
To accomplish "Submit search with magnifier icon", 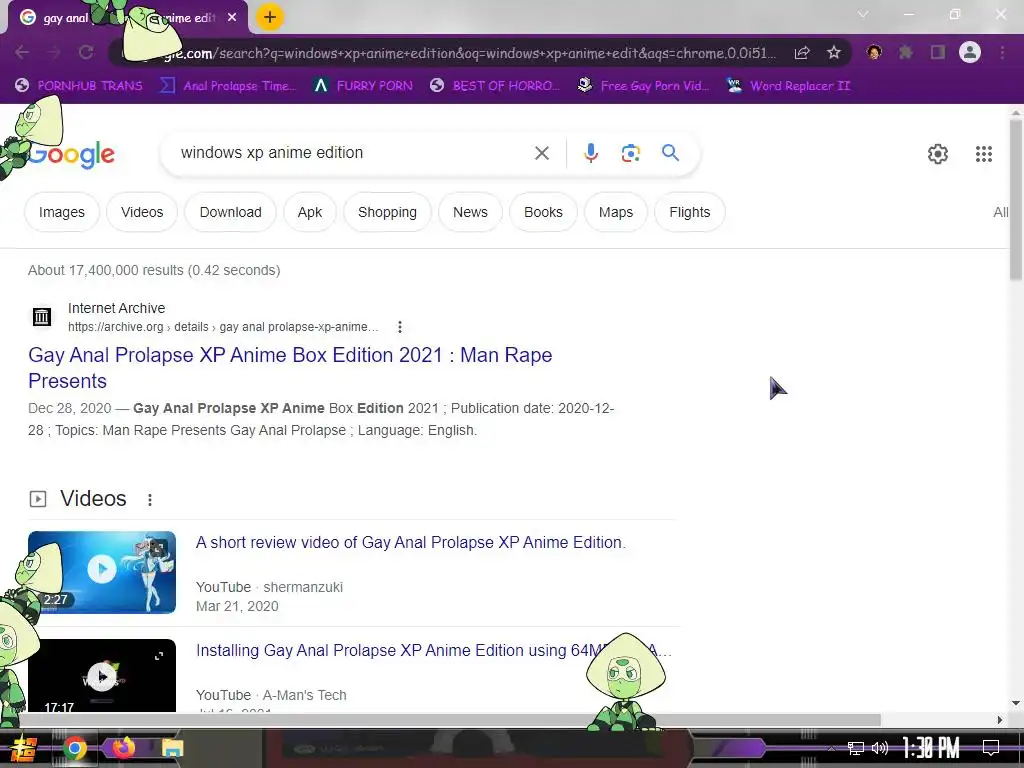I will [x=670, y=153].
